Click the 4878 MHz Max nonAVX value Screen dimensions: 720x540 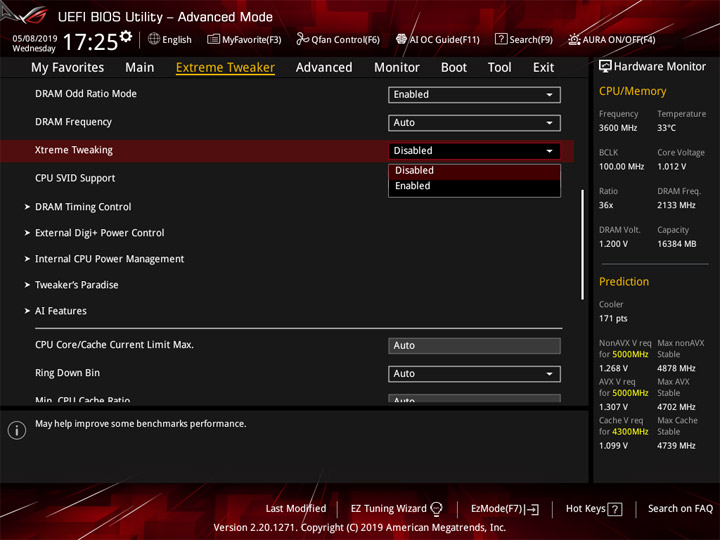pos(676,368)
